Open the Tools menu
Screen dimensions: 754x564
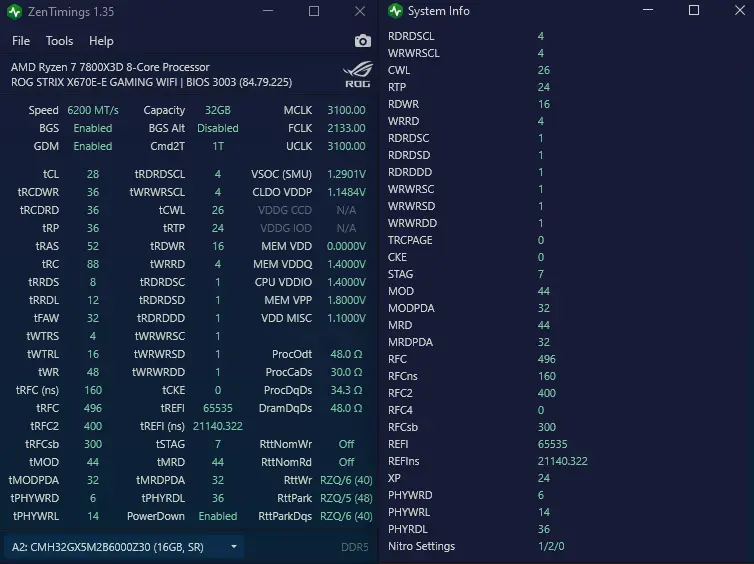59,41
